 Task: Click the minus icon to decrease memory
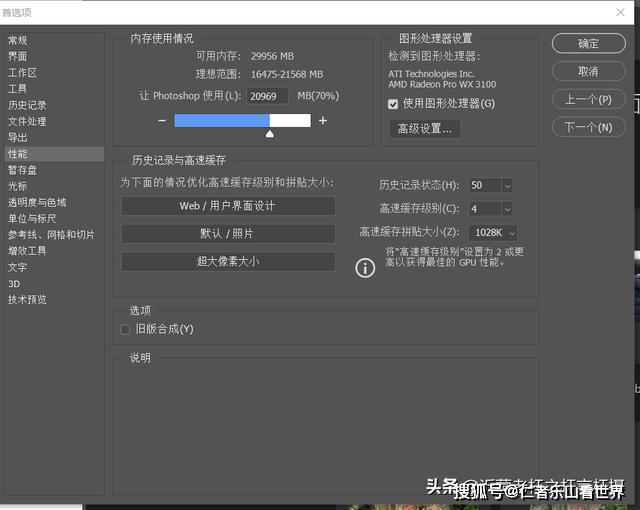point(162,121)
